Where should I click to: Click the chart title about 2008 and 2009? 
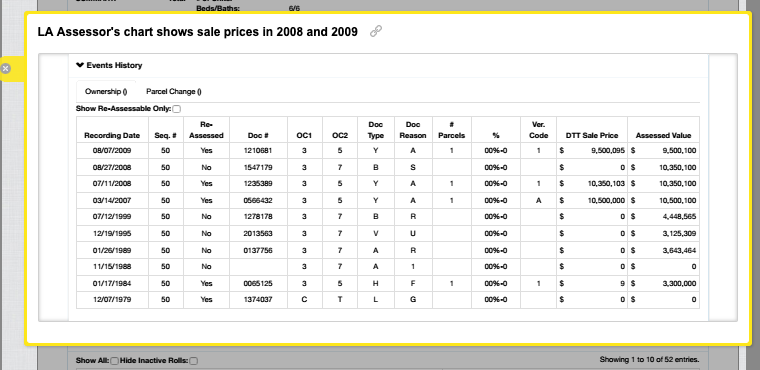point(198,32)
